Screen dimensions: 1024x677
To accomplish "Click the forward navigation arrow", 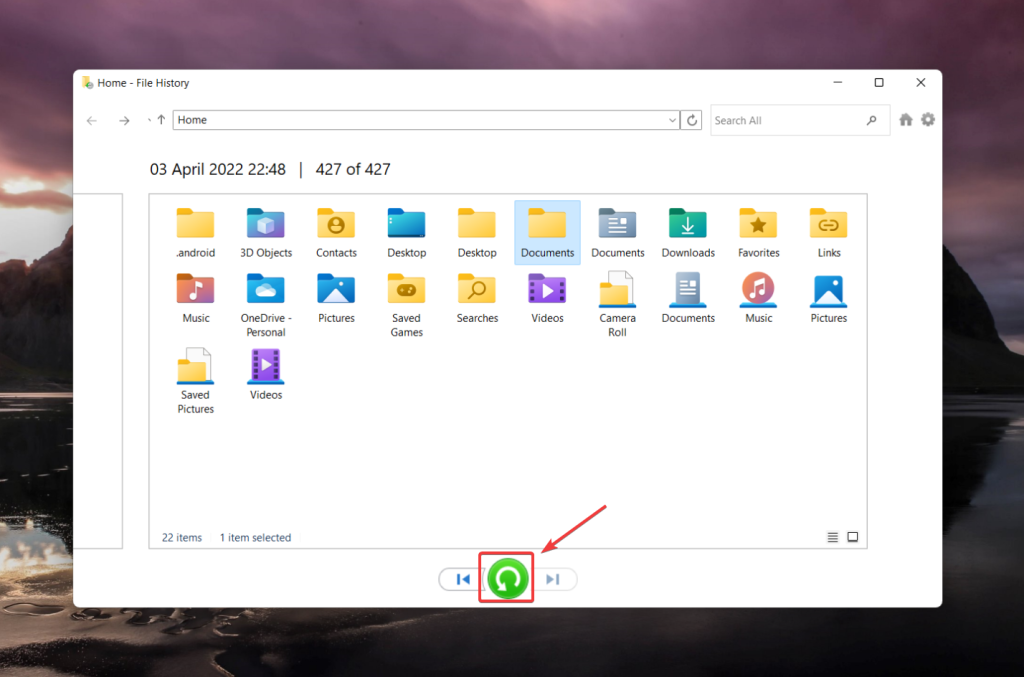I will pyautogui.click(x=123, y=120).
